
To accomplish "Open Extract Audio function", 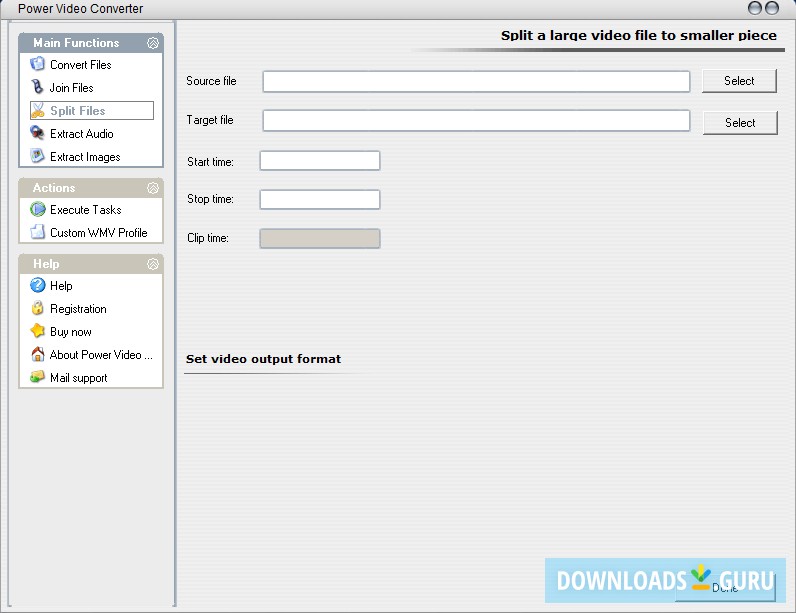I will click(x=82, y=133).
